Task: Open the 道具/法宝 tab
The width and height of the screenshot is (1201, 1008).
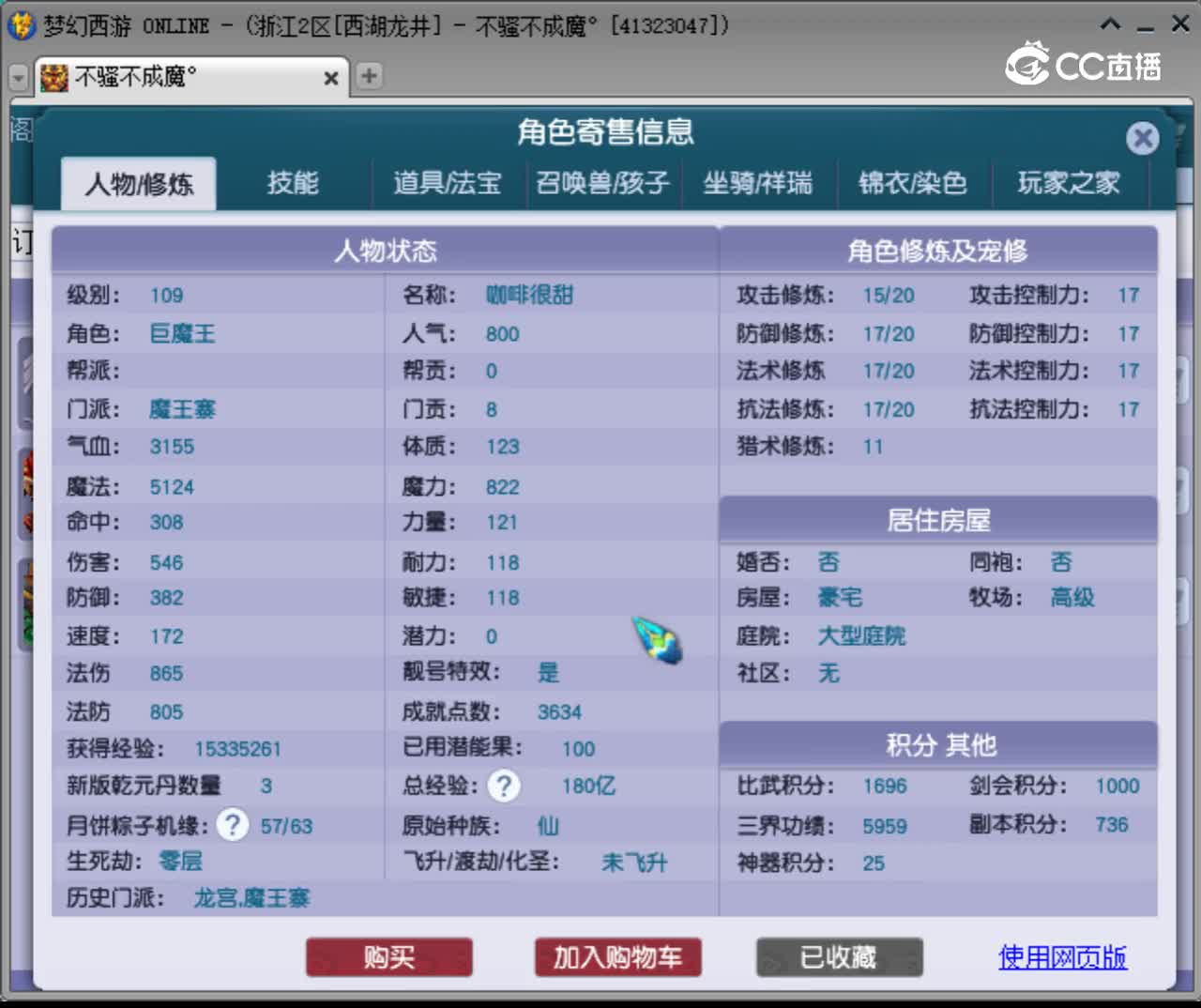Action: tap(448, 182)
